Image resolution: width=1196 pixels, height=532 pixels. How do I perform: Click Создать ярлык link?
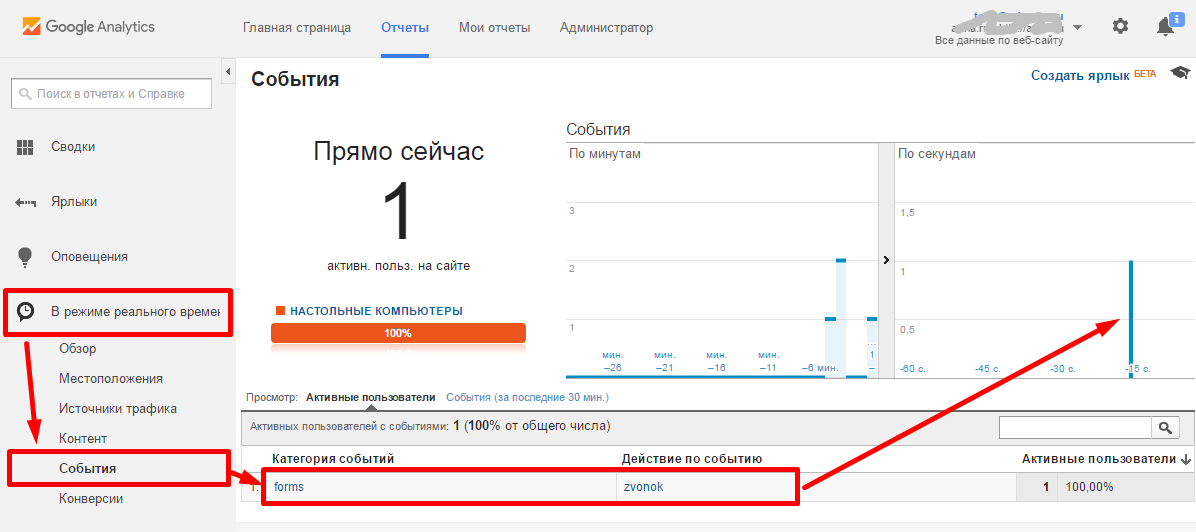pos(1082,75)
